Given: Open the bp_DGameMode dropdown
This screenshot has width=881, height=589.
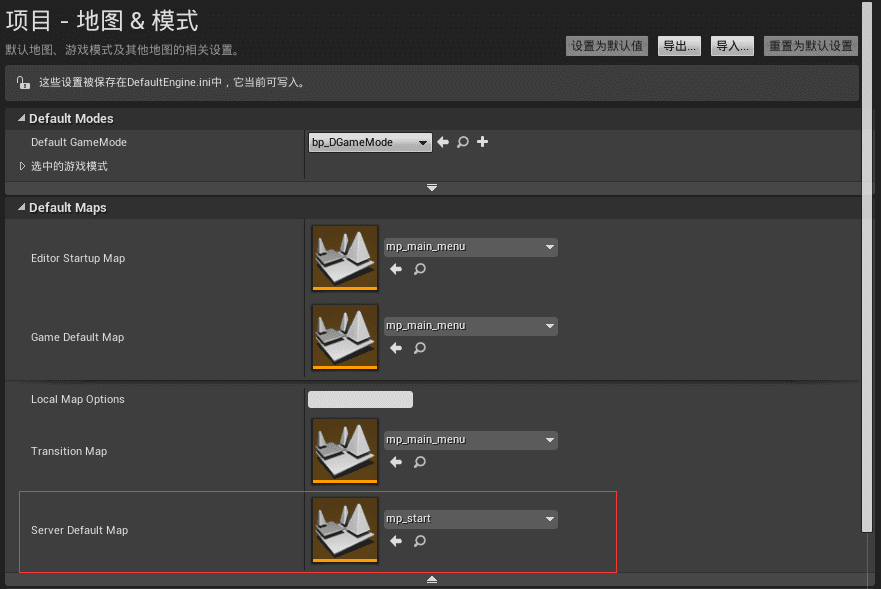Looking at the screenshot, I should point(370,143).
